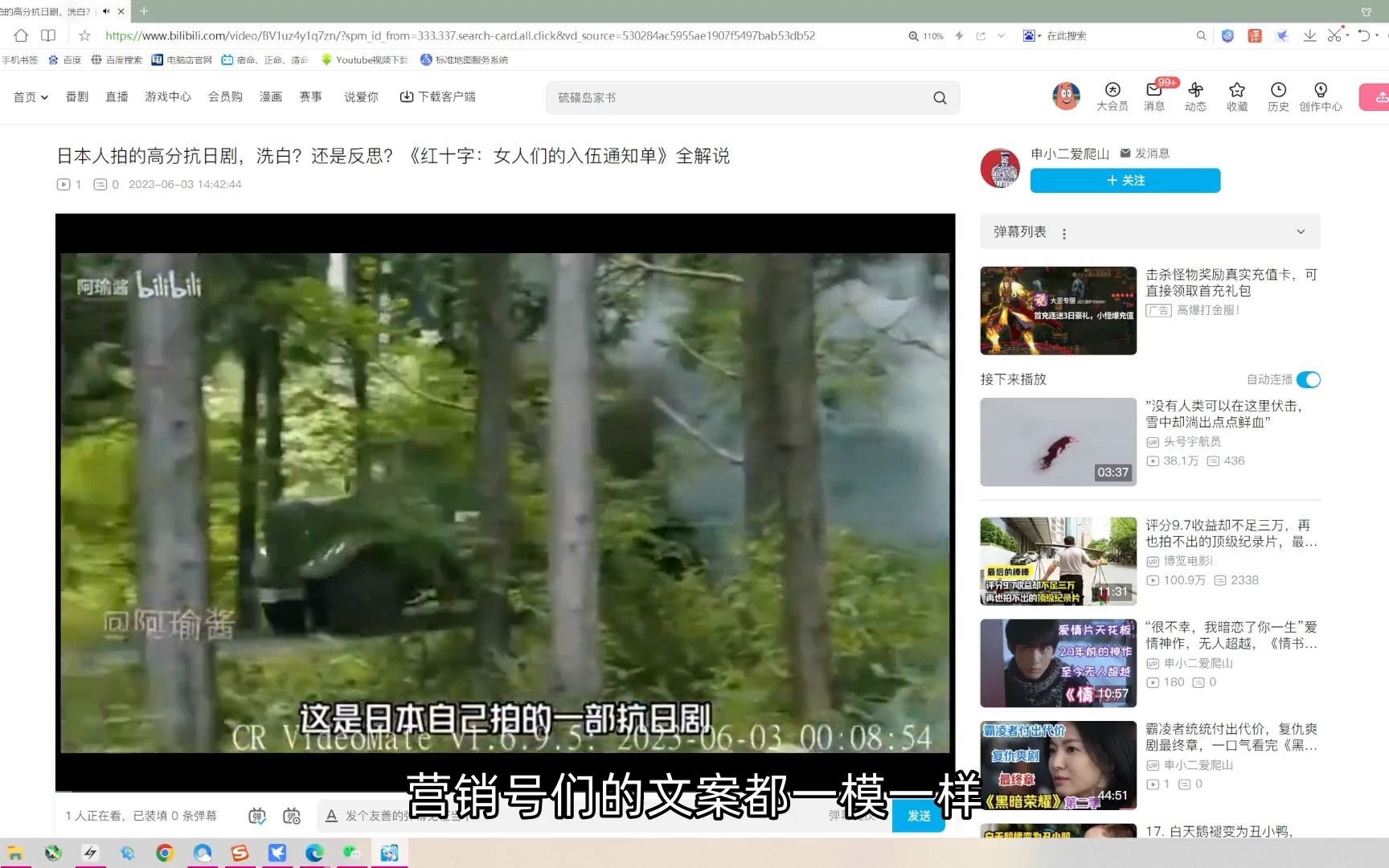This screenshot has width=1389, height=868.
Task: Click the 下载客户端 download link
Action: pos(437,96)
